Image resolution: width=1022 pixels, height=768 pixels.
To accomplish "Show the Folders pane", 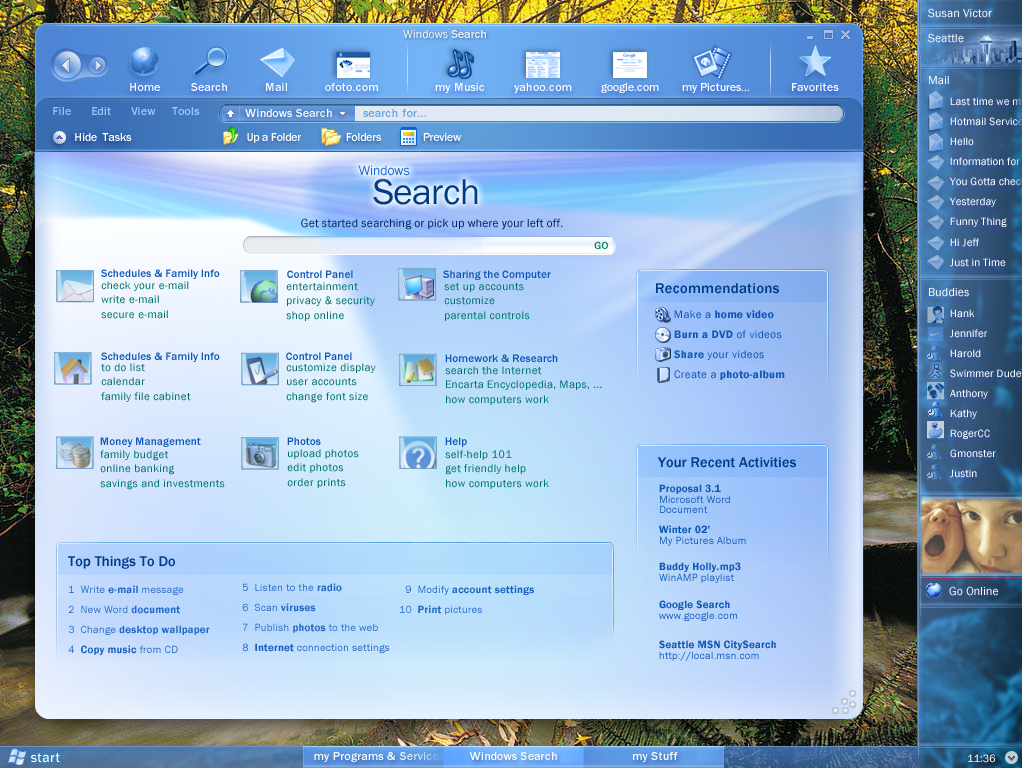I will coord(351,137).
